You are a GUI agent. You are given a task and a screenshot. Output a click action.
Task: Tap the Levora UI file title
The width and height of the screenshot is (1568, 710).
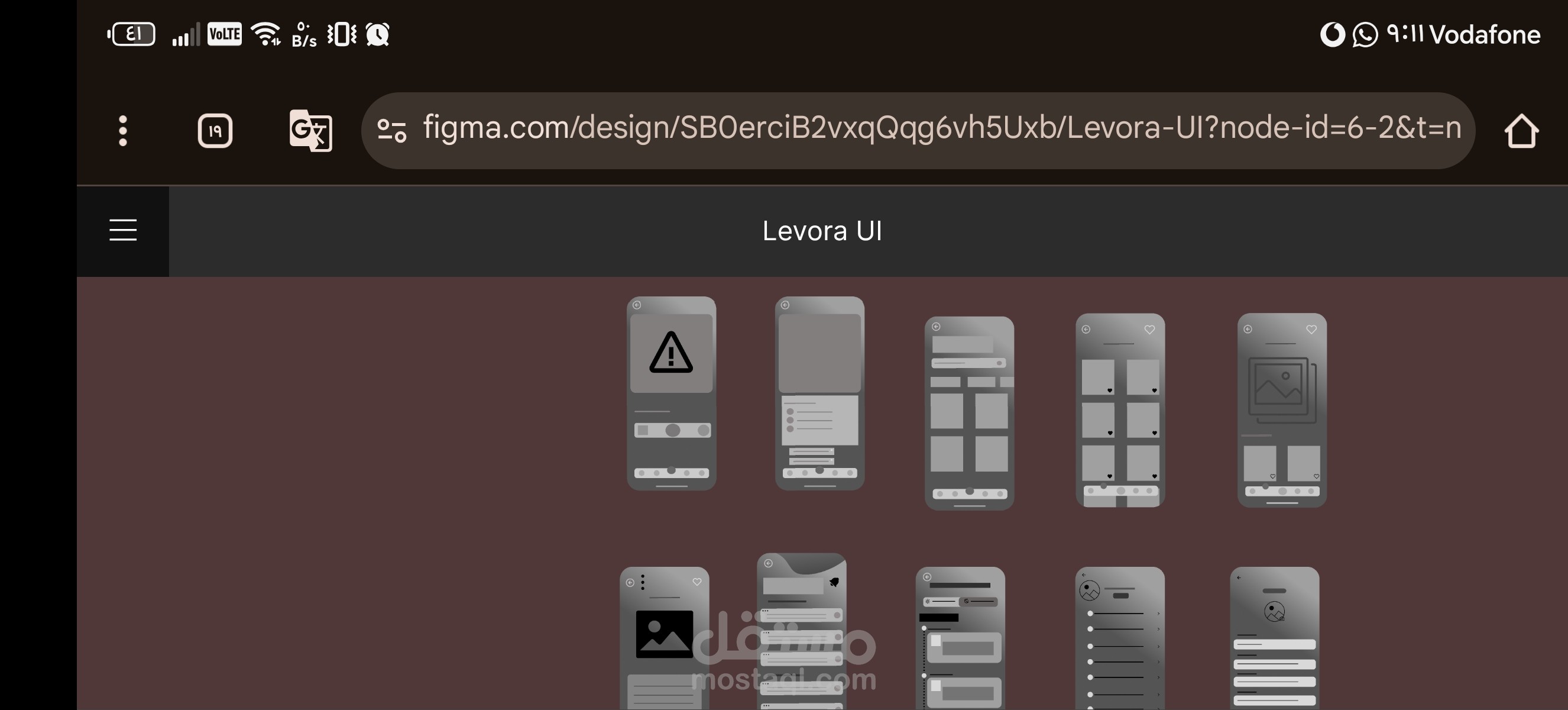tap(822, 231)
